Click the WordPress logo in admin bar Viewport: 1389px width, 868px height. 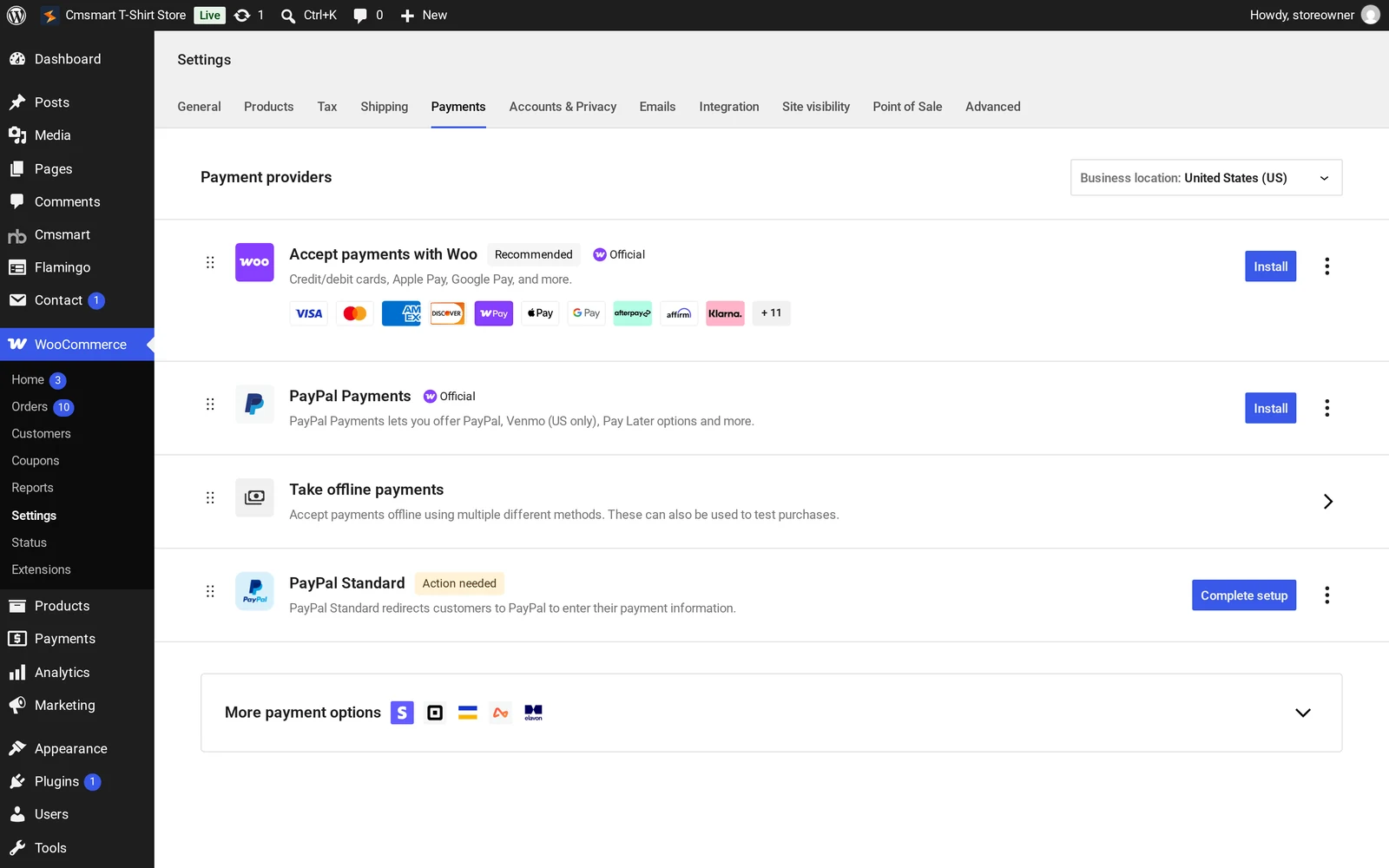(x=16, y=16)
